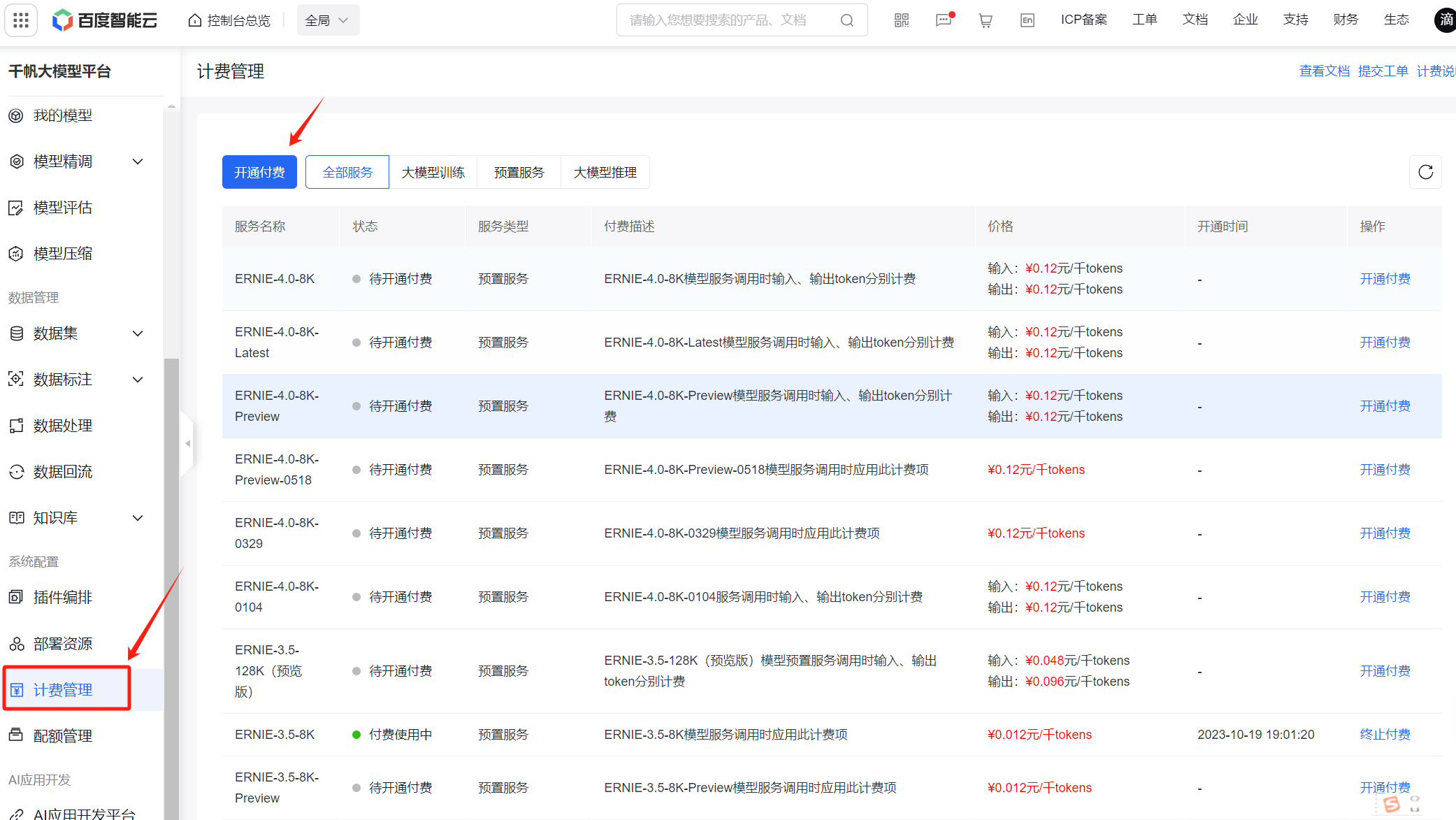Select the 全部服务 tab

tap(347, 172)
